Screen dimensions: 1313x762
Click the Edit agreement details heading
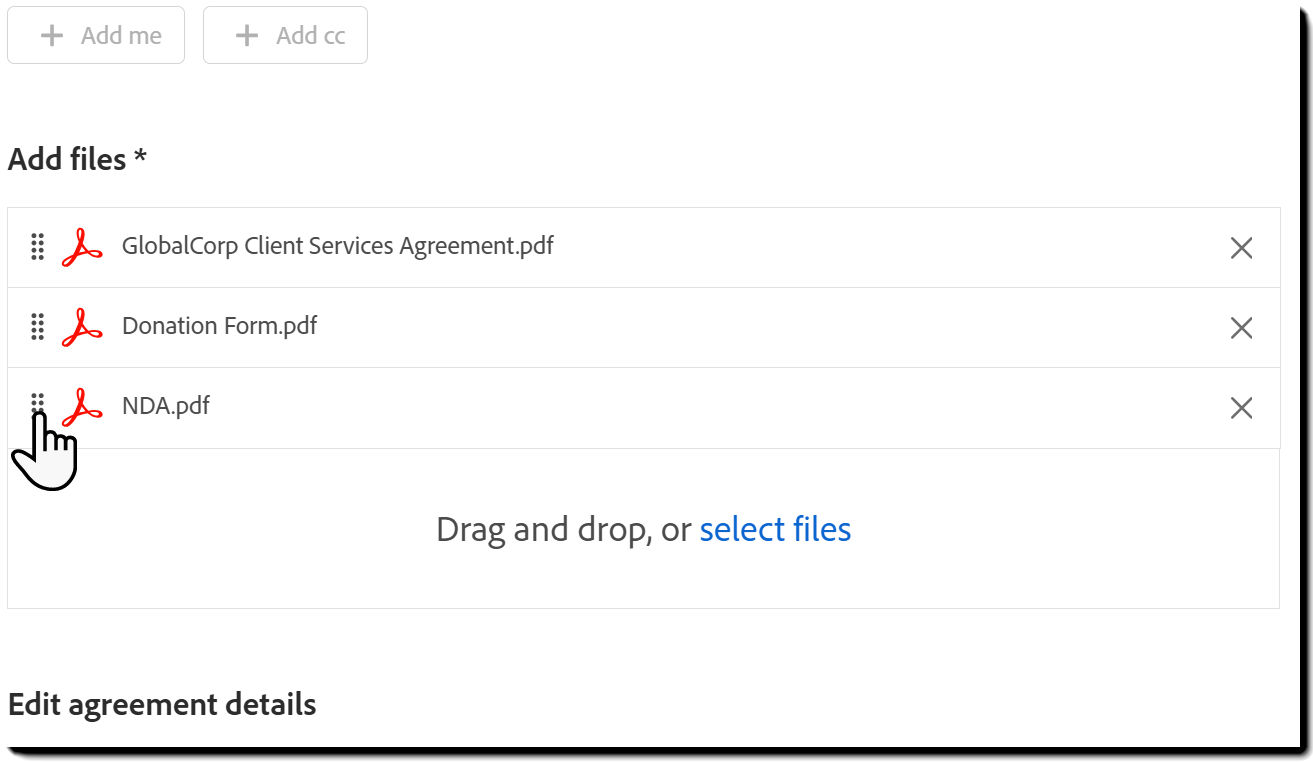tap(162, 704)
